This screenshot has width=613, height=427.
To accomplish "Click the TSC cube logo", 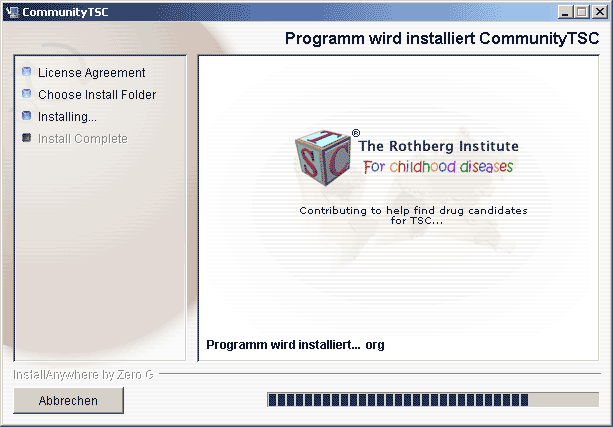I will [323, 157].
